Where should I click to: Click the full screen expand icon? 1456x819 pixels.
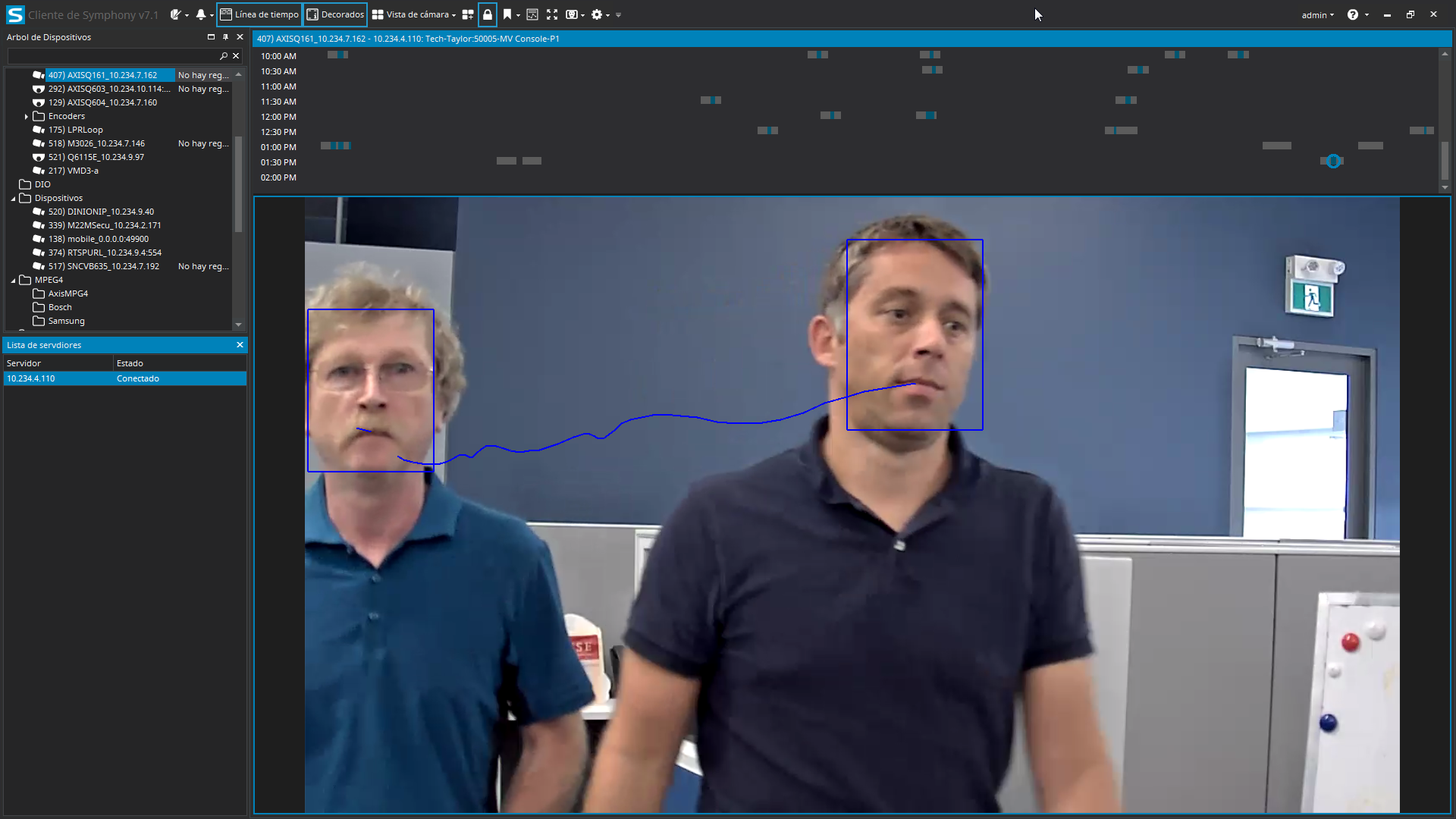[x=552, y=14]
